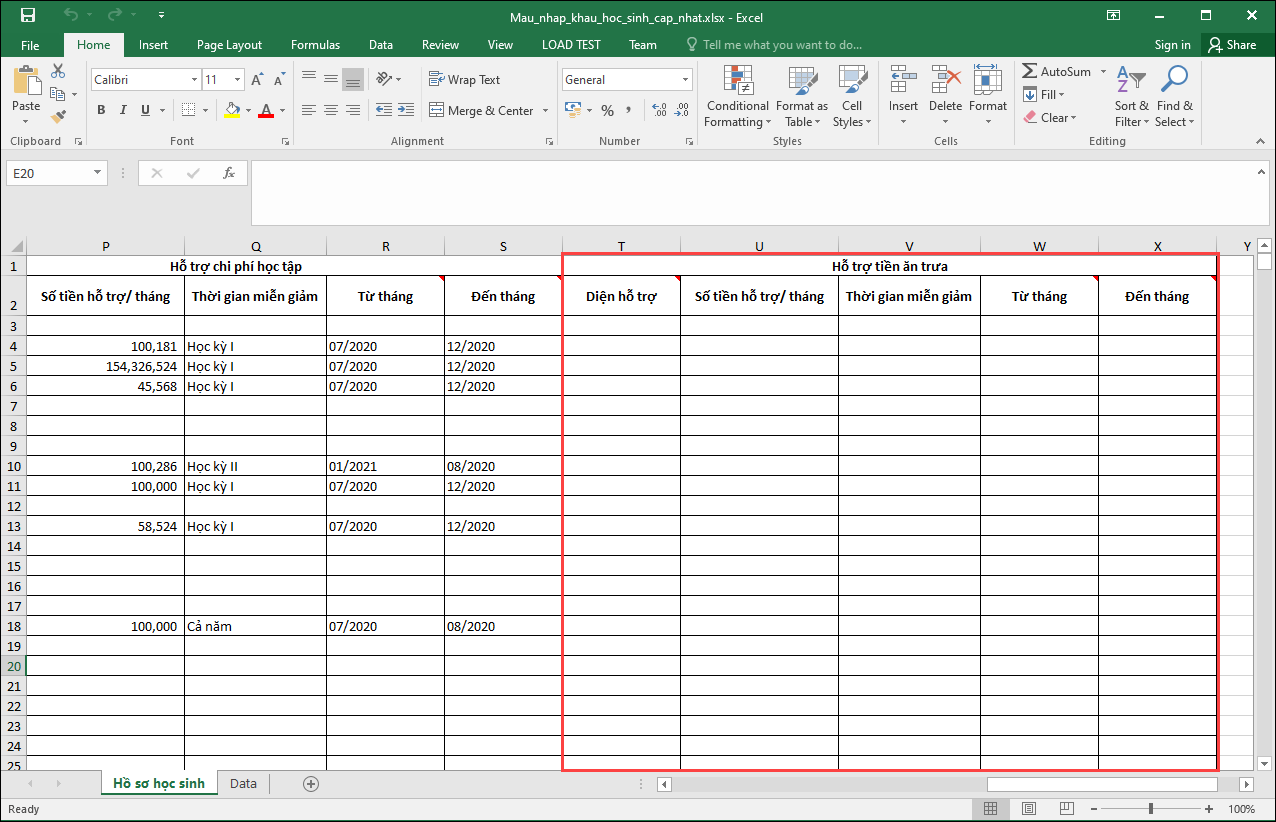Add a new sheet with plus icon
The image size is (1276, 822).
coord(311,784)
